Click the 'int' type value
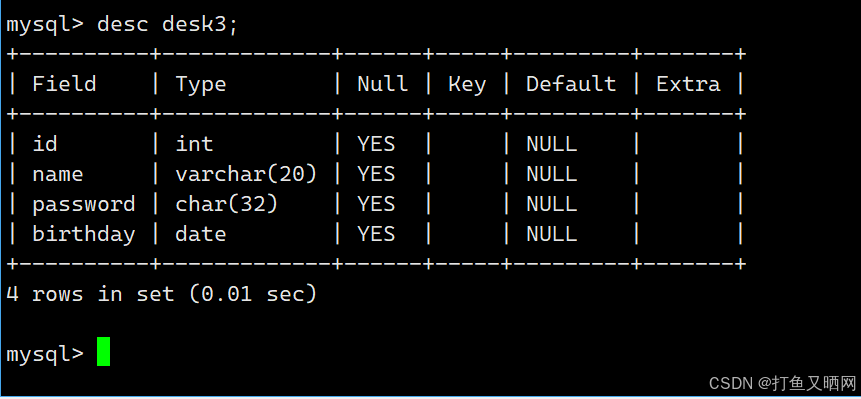861x399 pixels. [x=194, y=144]
